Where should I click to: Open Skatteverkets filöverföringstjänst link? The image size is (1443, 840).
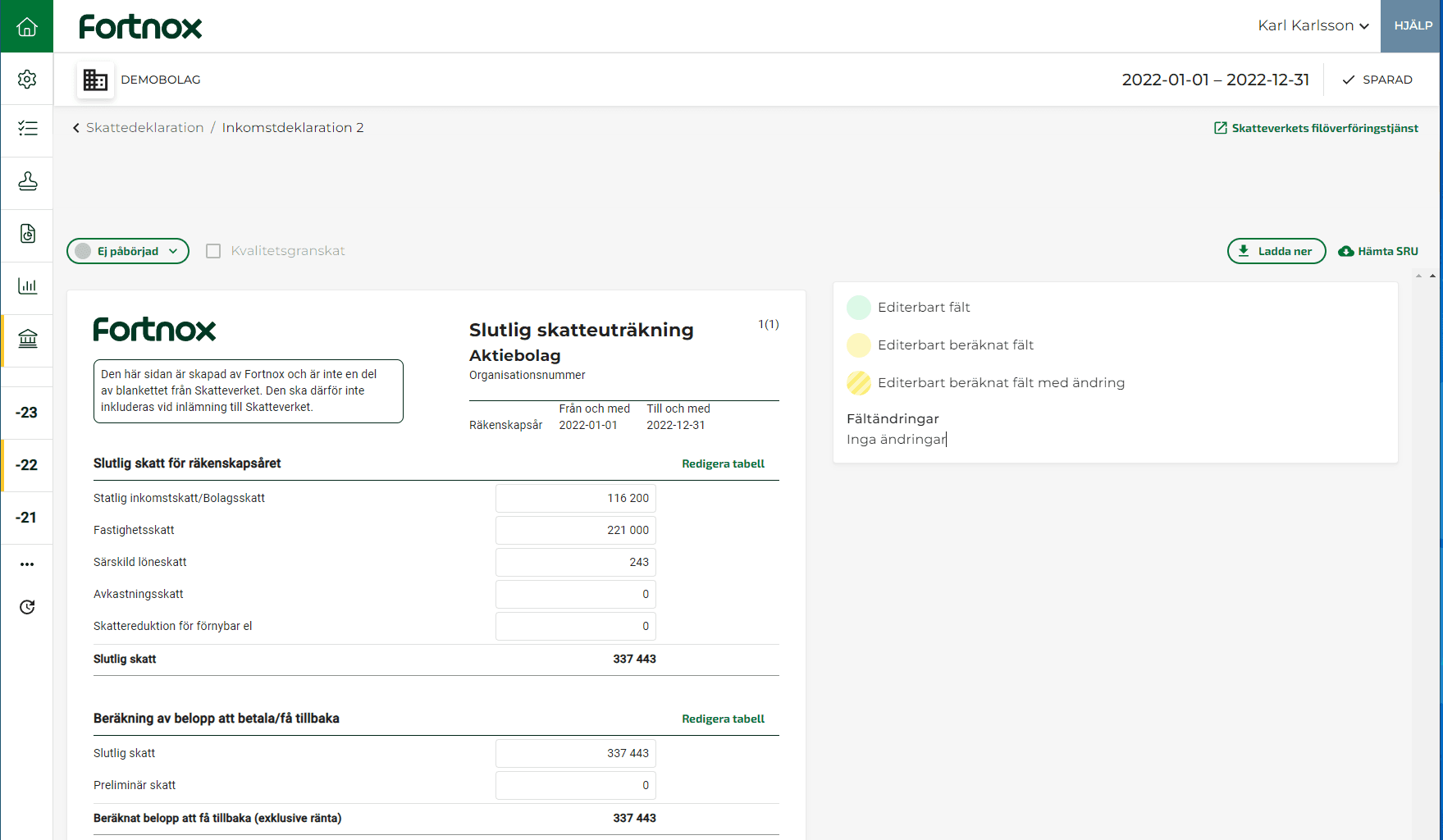tap(1316, 128)
